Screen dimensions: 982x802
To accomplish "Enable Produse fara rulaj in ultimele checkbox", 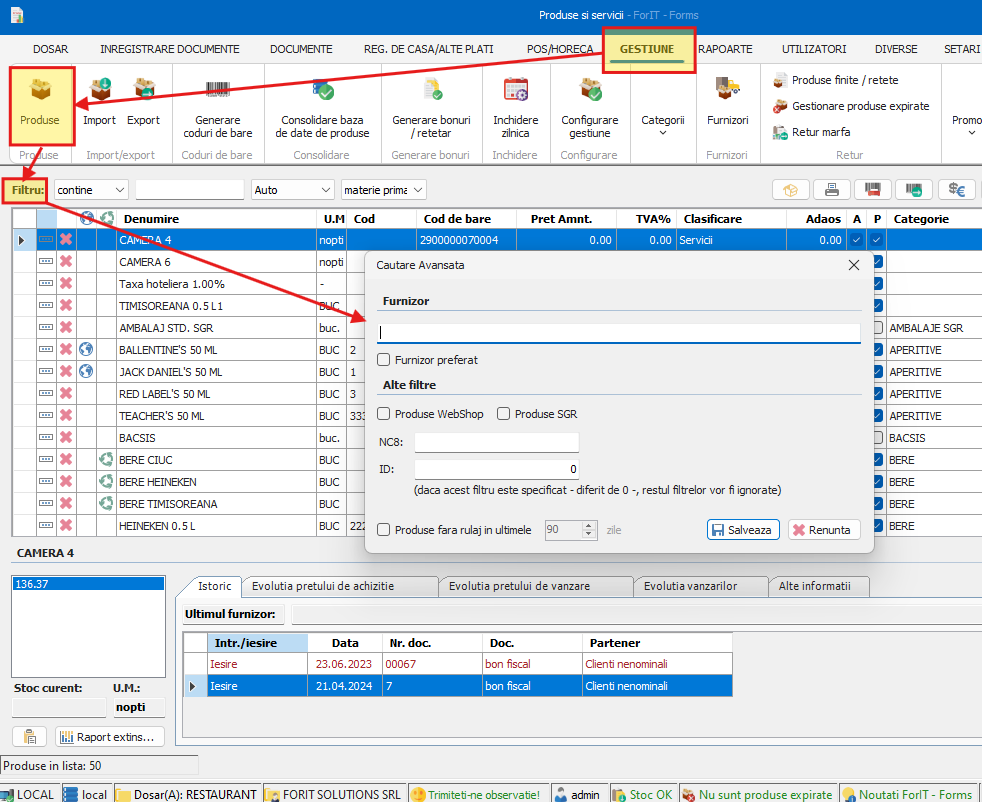I will pyautogui.click(x=384, y=530).
